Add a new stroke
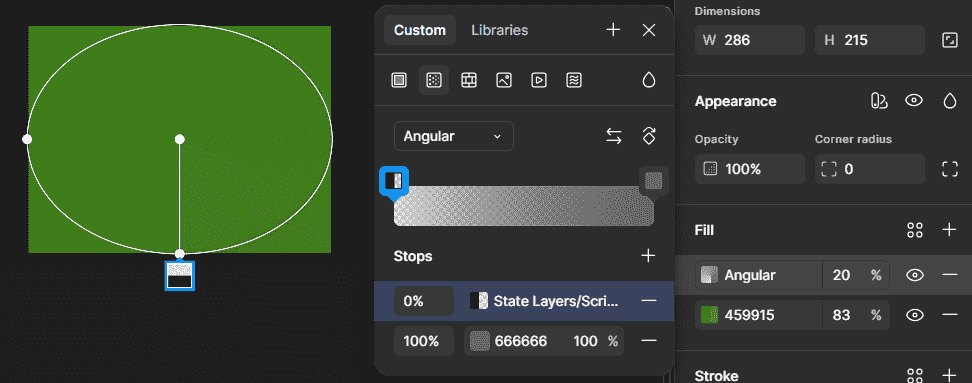Image resolution: width=972 pixels, height=383 pixels. click(949, 375)
